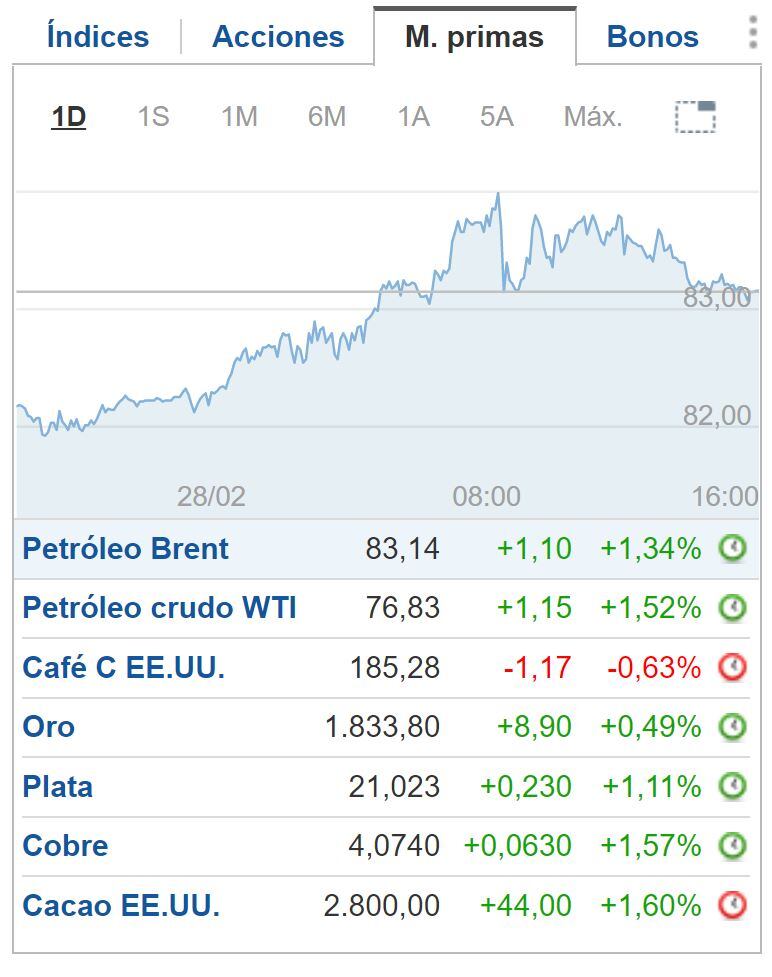Open the vertical three-dot options menu
The width and height of the screenshot is (772, 977).
[x=753, y=33]
